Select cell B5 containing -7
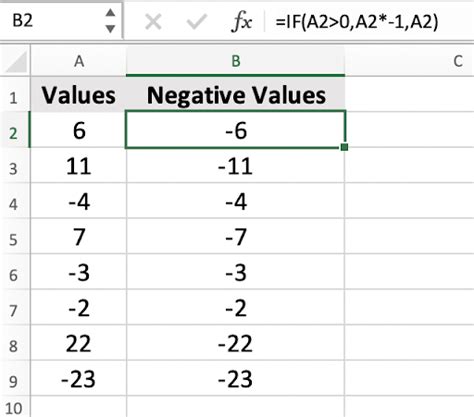 point(236,236)
